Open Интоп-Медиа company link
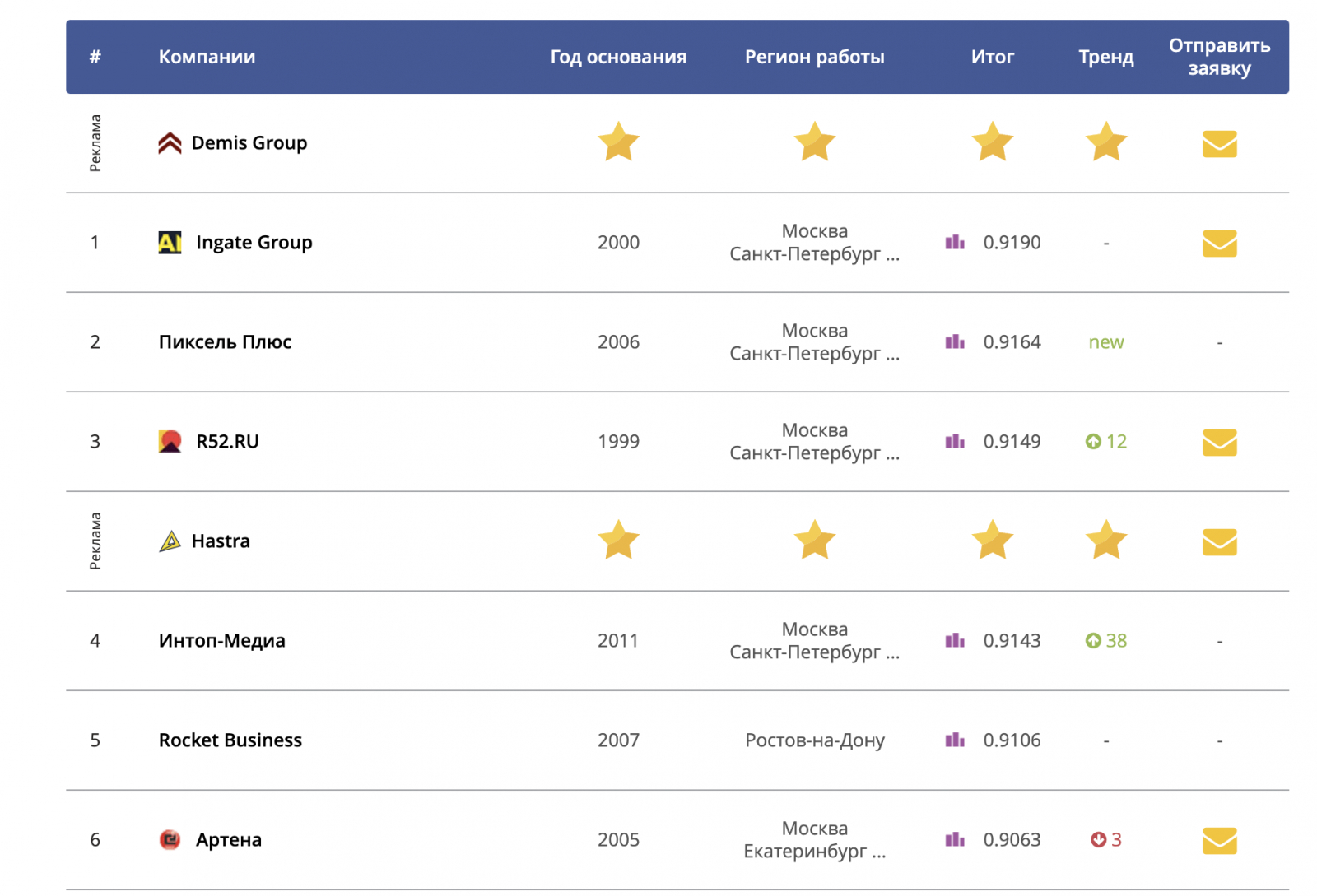1317x896 pixels. [x=221, y=641]
